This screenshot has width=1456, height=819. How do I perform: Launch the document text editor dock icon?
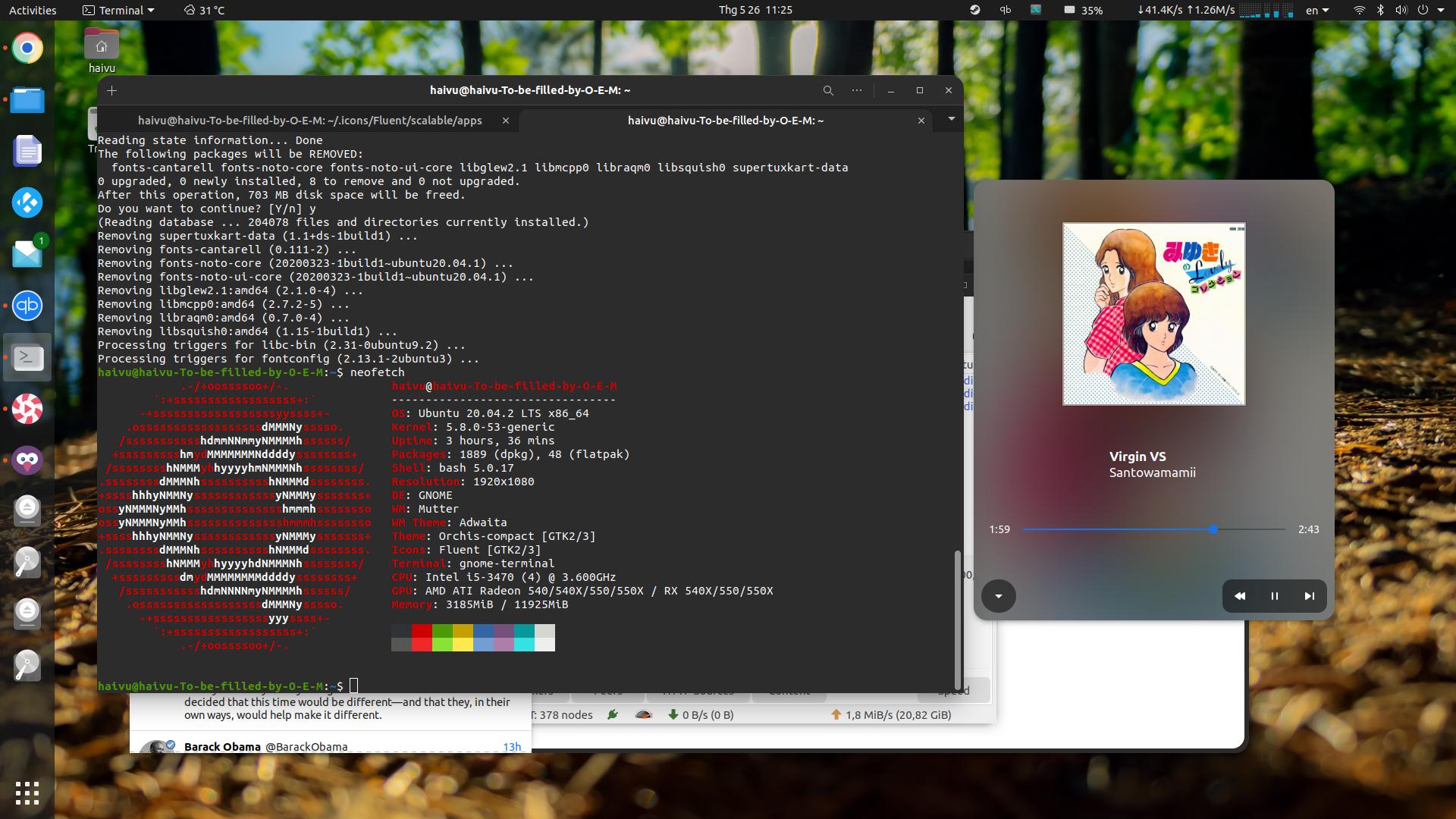coord(27,152)
